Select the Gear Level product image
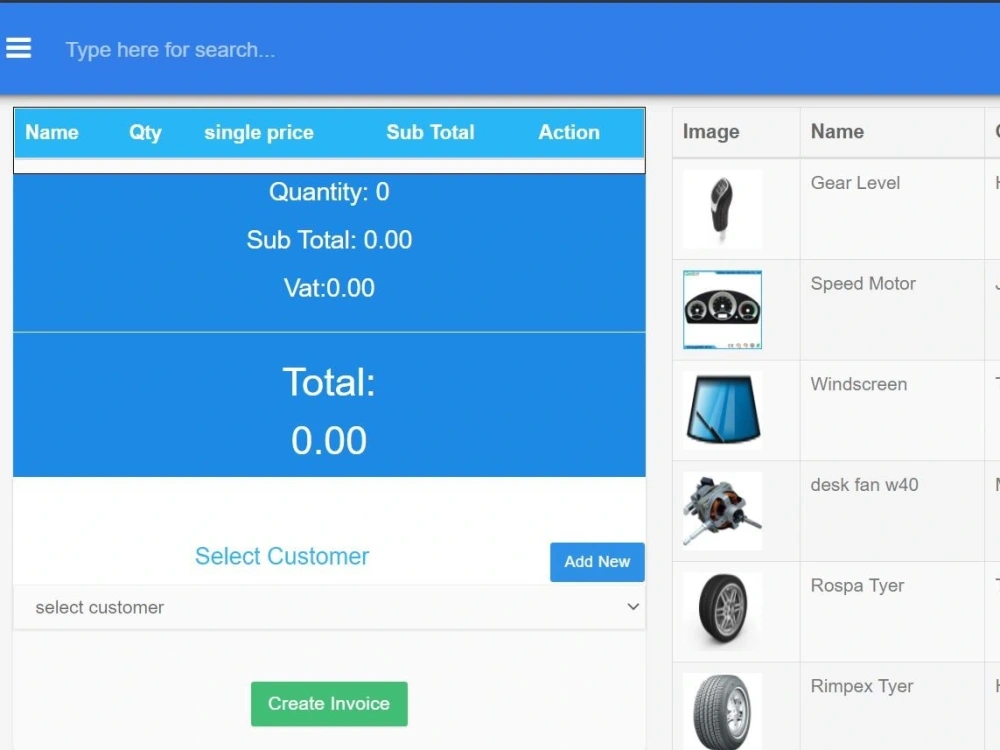This screenshot has width=1000, height=750. [x=722, y=209]
